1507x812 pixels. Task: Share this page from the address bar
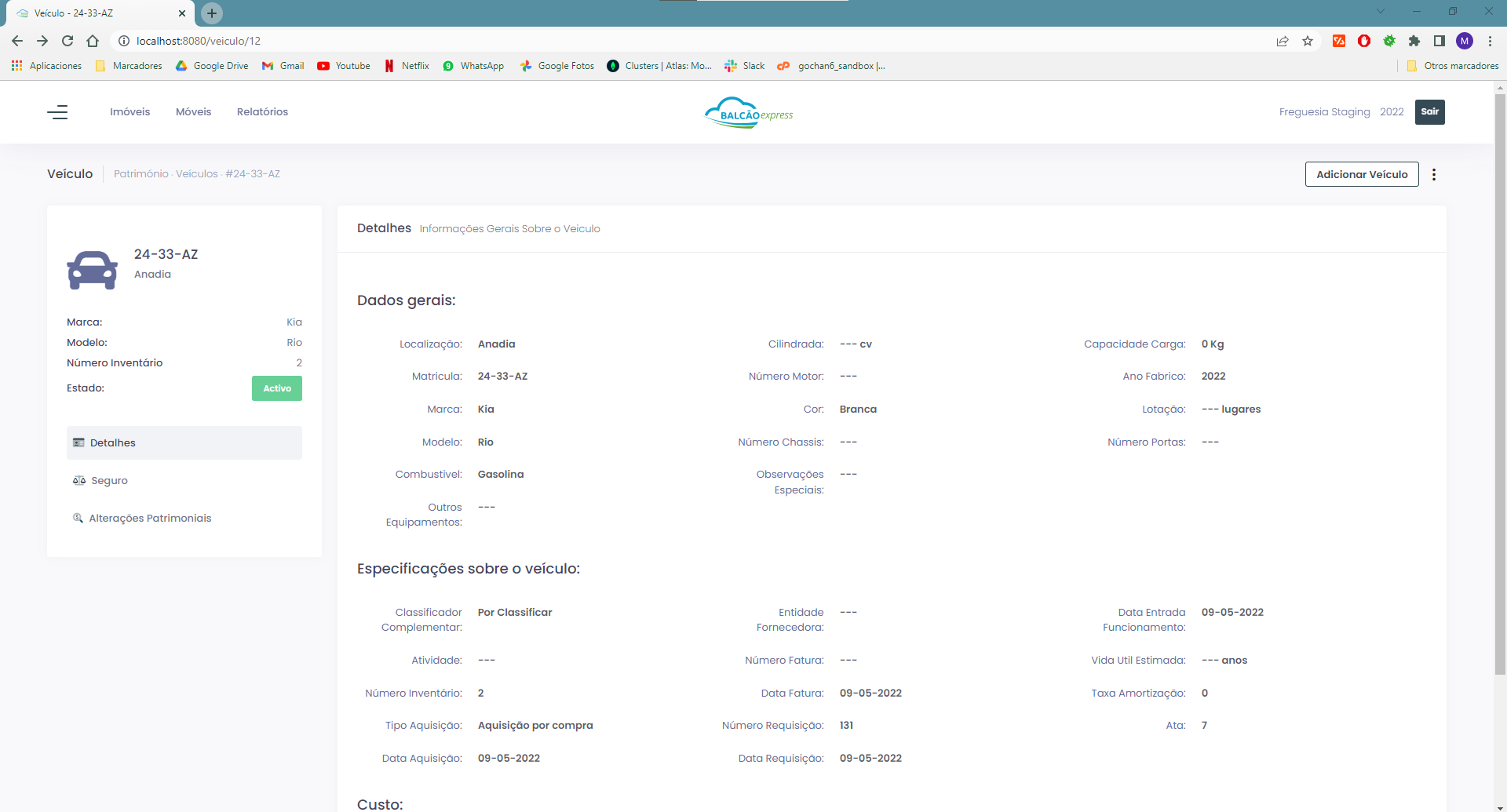click(1283, 41)
